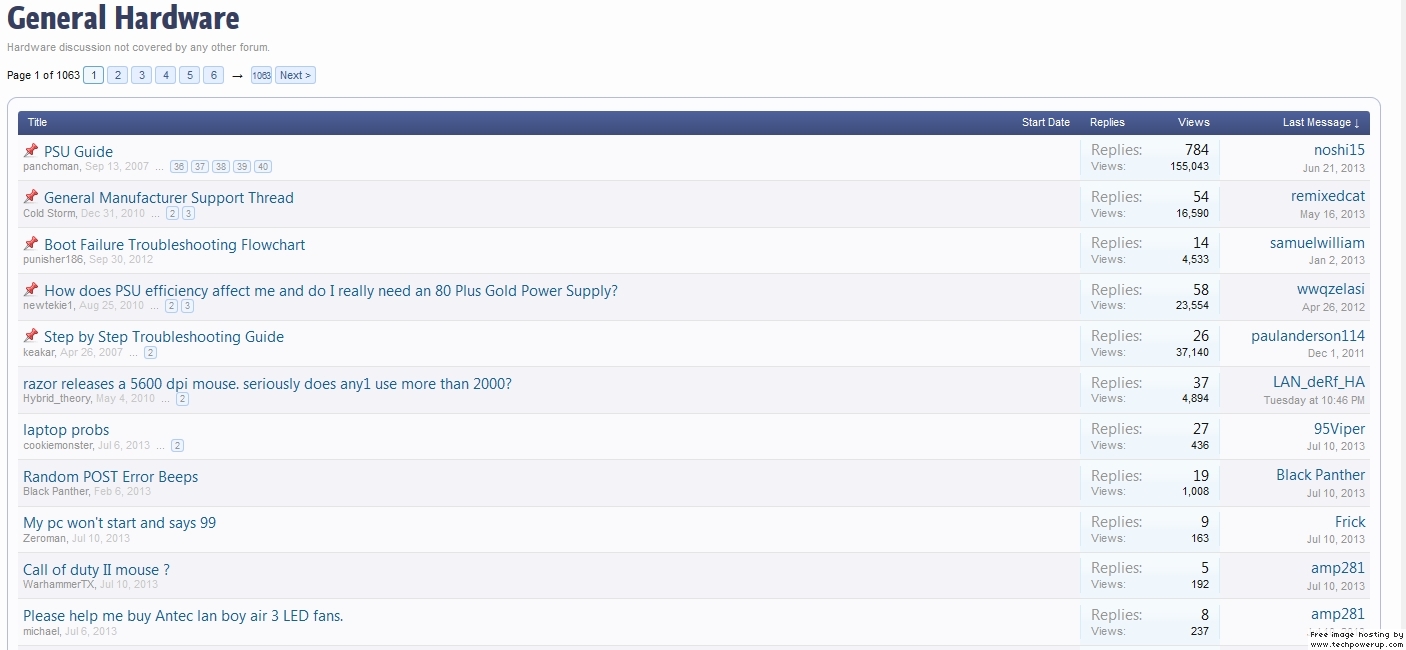Select the pin icon by Boot Failure Troubleshooting Flowchart
This screenshot has height=650, width=1406.
tap(30, 243)
